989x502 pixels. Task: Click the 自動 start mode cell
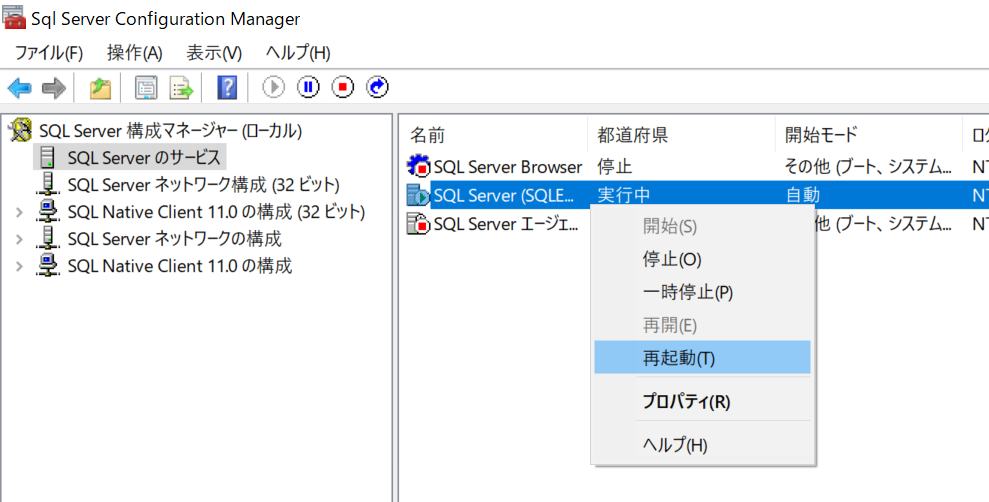pyautogui.click(x=802, y=196)
